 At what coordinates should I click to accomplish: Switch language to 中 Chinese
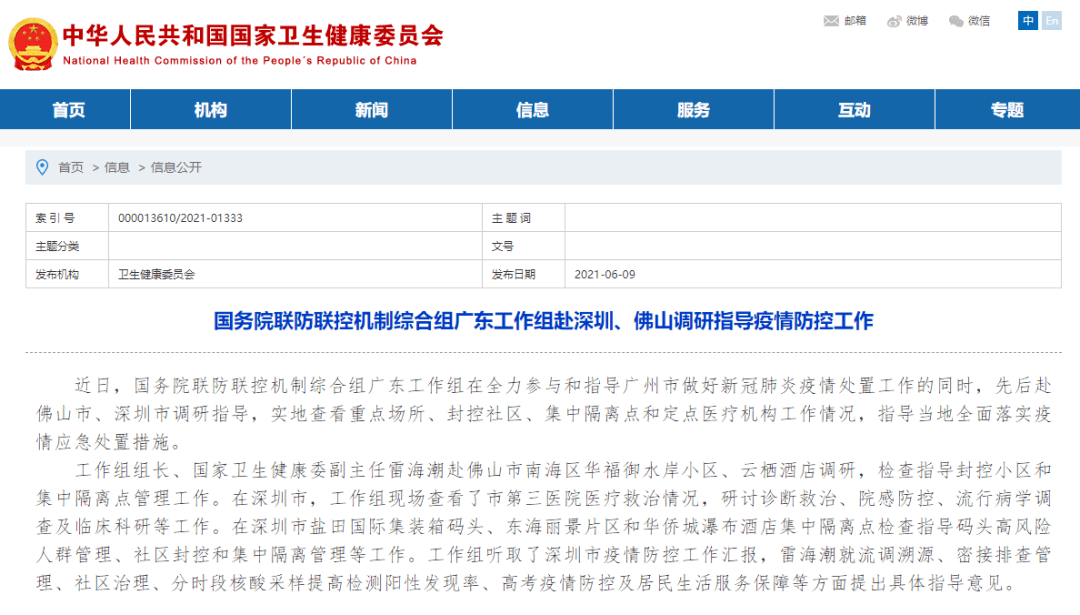point(1028,21)
